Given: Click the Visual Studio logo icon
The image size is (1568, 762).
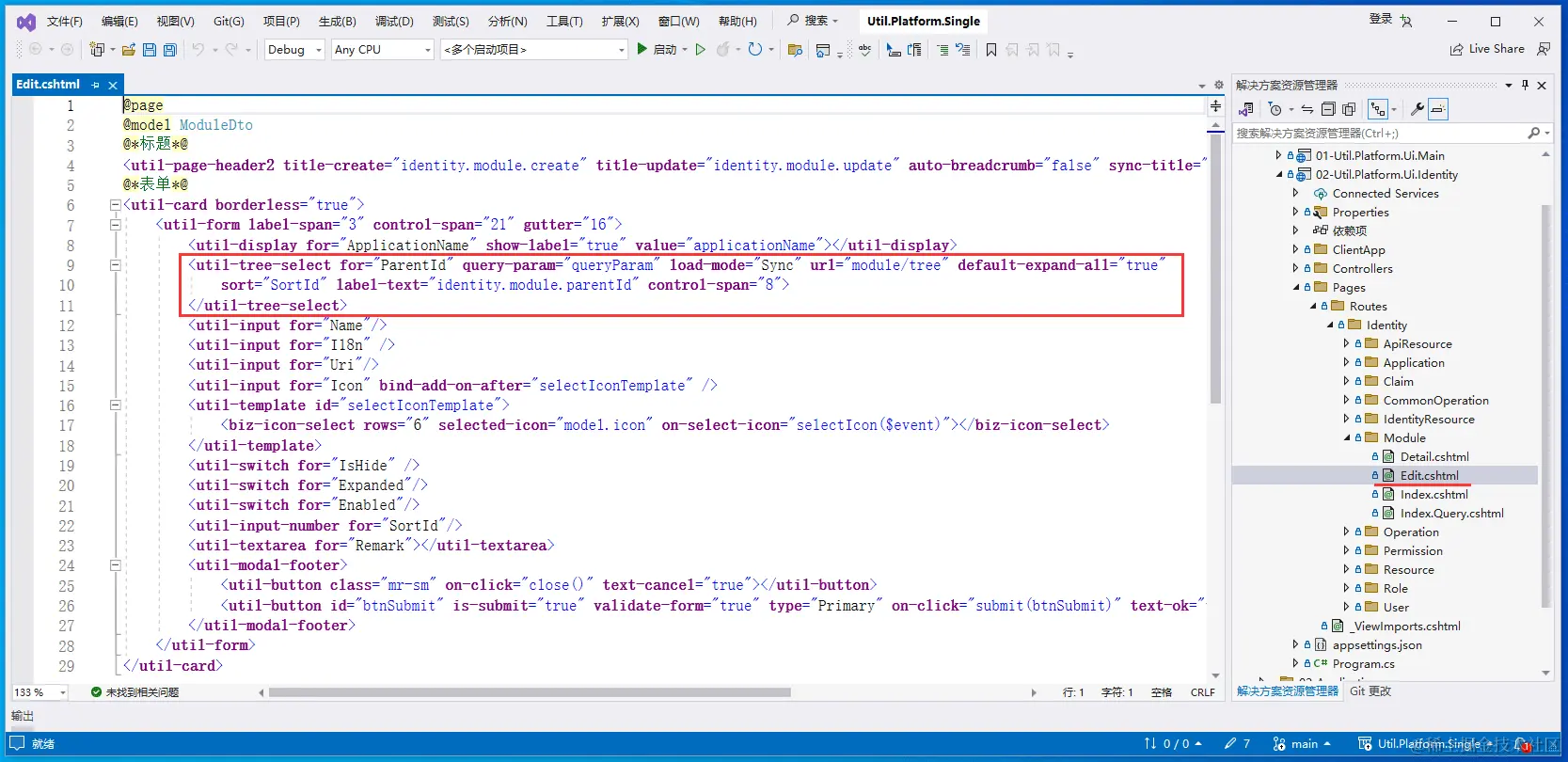Looking at the screenshot, I should (25, 21).
